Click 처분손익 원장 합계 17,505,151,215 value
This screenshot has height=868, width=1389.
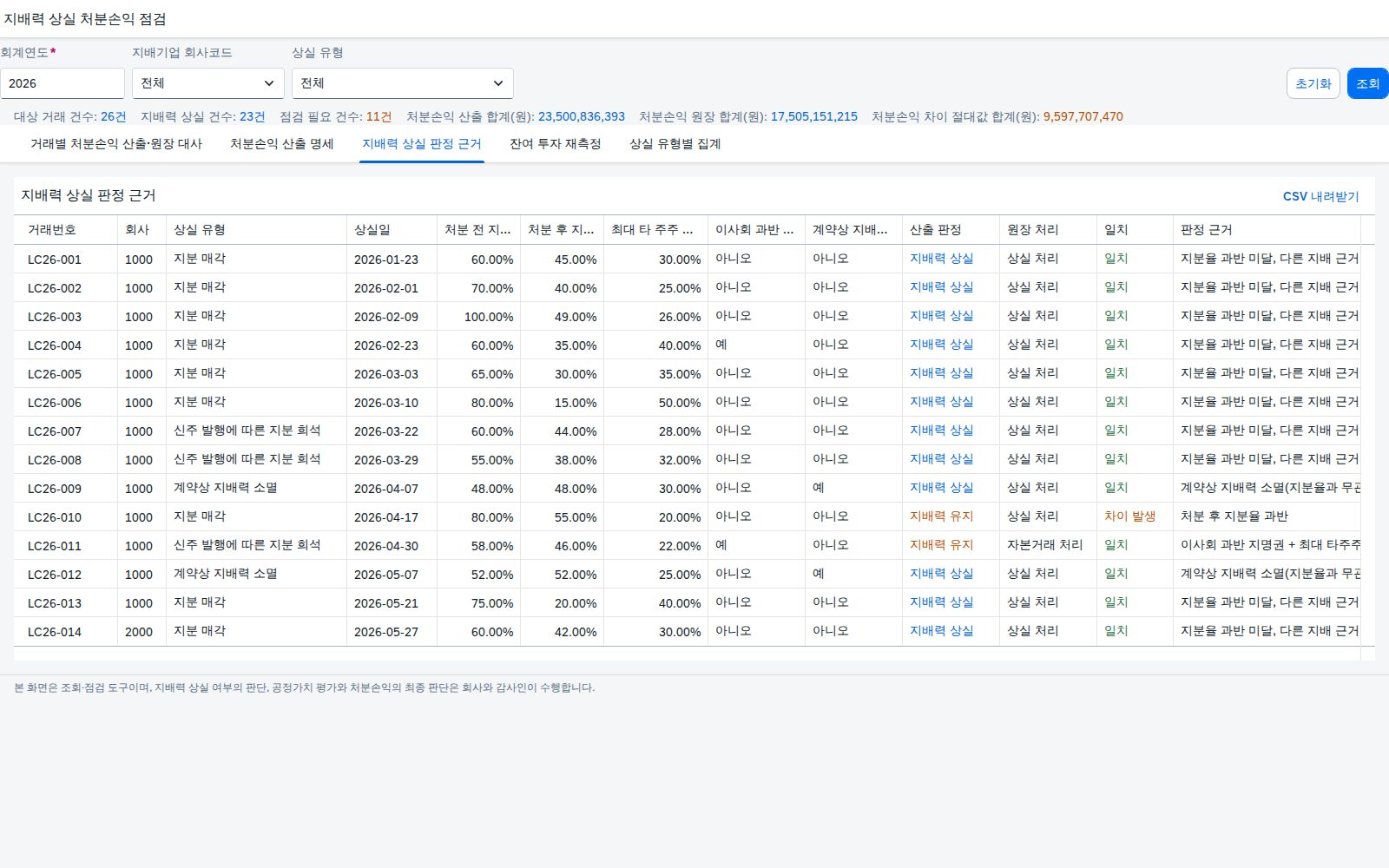click(x=814, y=116)
